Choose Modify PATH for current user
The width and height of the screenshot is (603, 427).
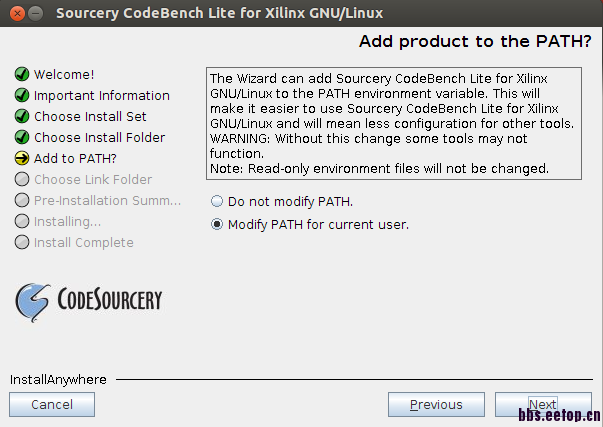pyautogui.click(x=217, y=225)
